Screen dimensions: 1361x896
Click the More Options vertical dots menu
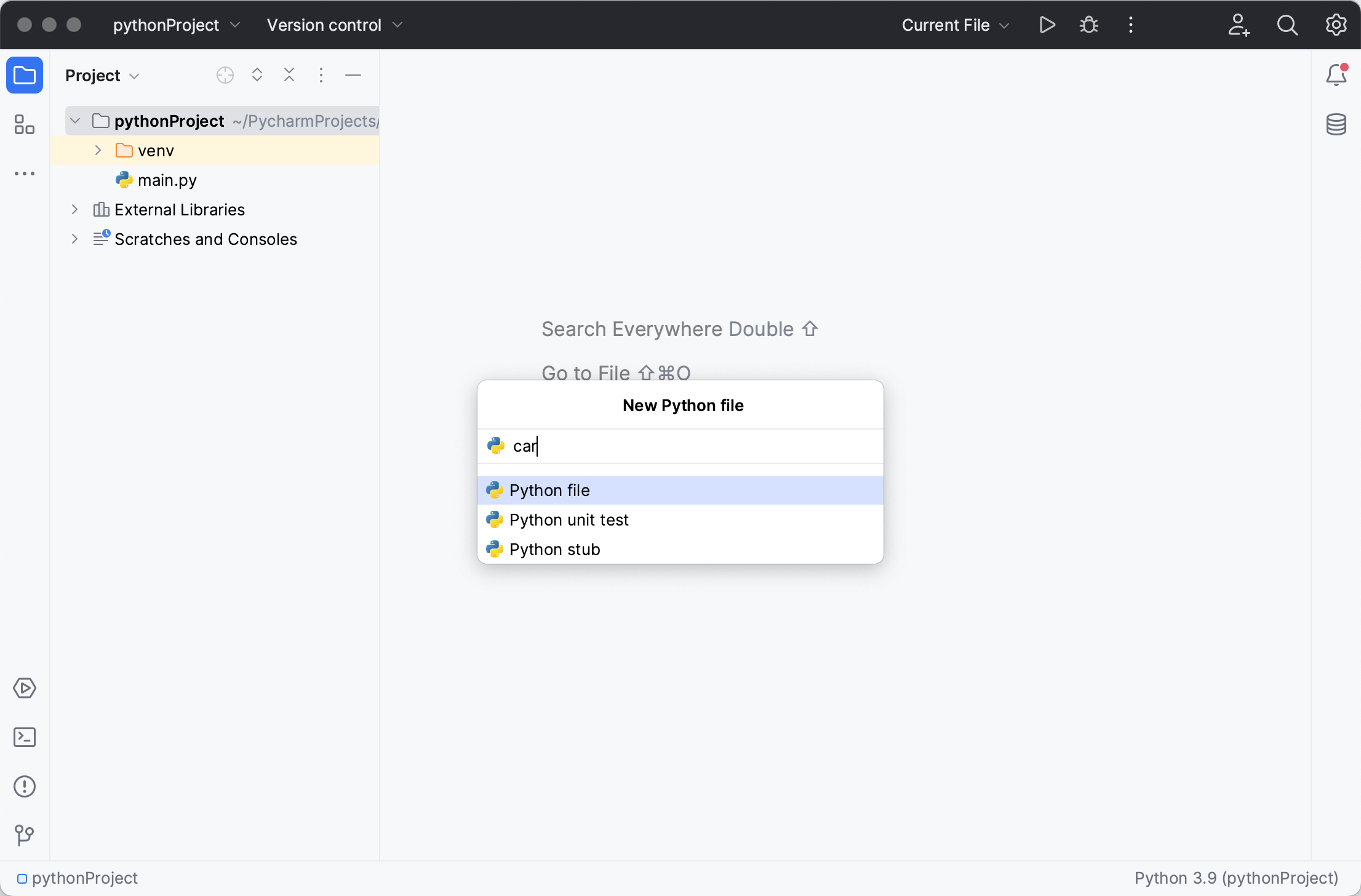321,75
